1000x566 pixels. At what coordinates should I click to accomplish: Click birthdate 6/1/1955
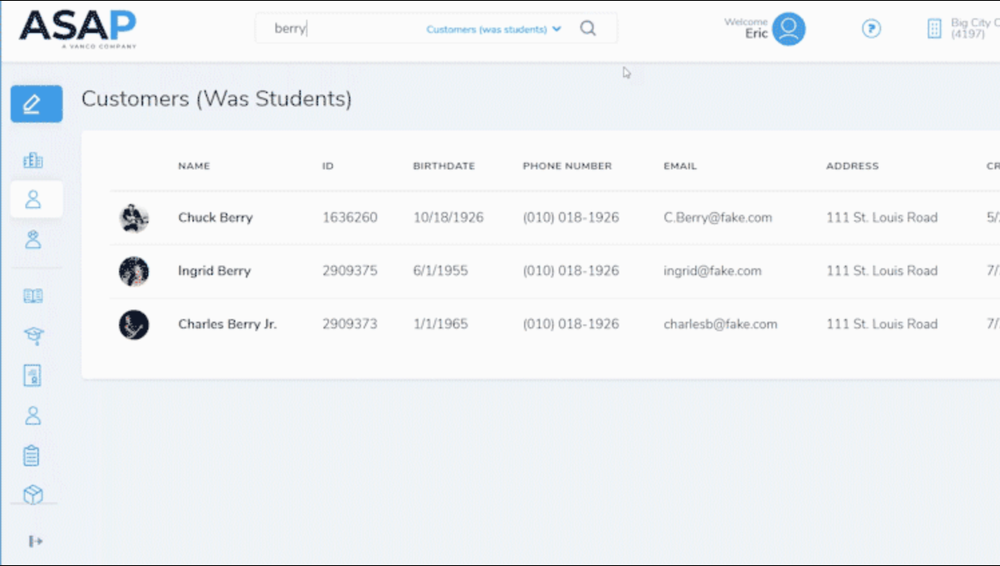(x=440, y=271)
